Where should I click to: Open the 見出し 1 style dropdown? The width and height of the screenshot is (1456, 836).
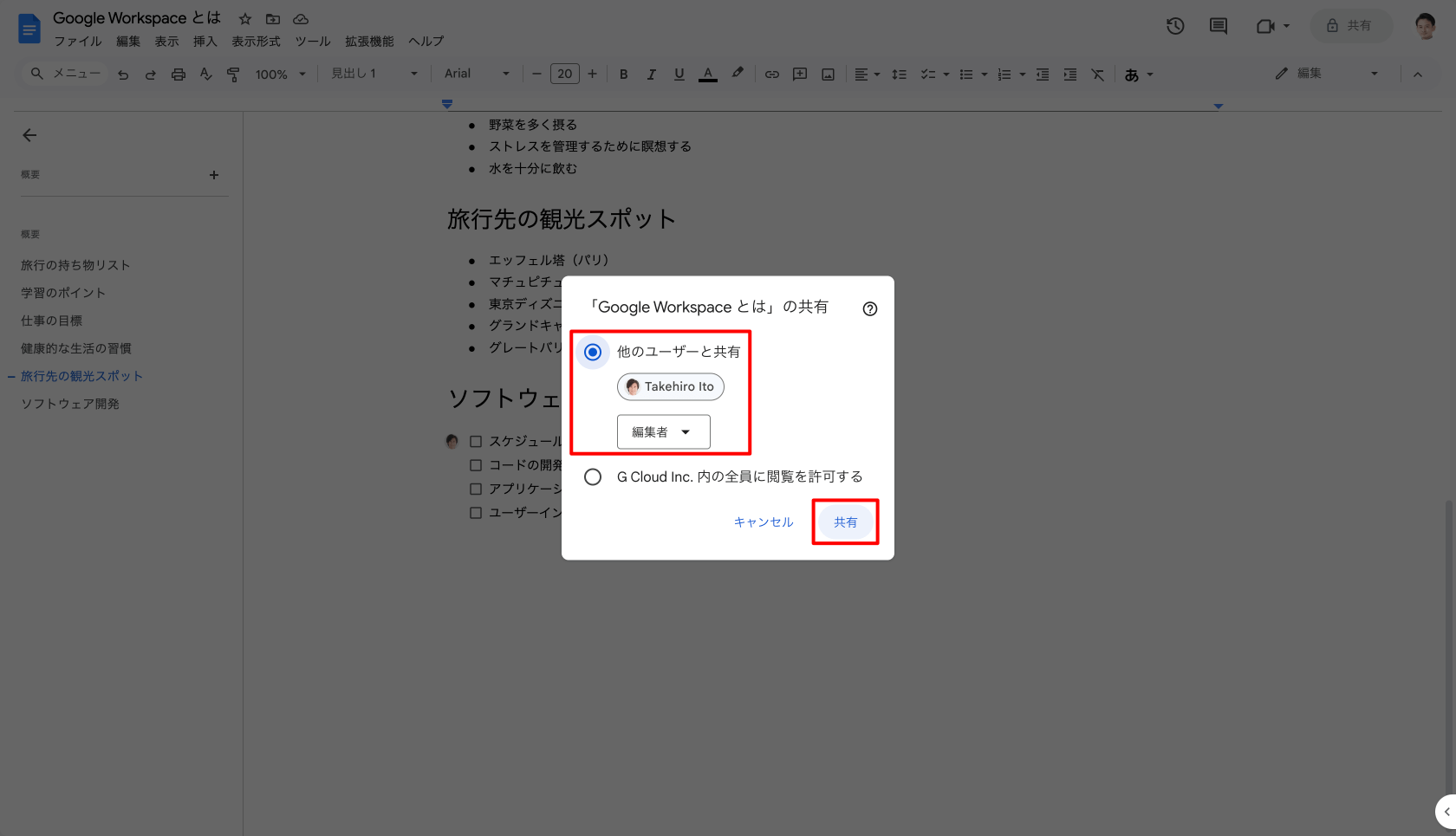coord(374,75)
